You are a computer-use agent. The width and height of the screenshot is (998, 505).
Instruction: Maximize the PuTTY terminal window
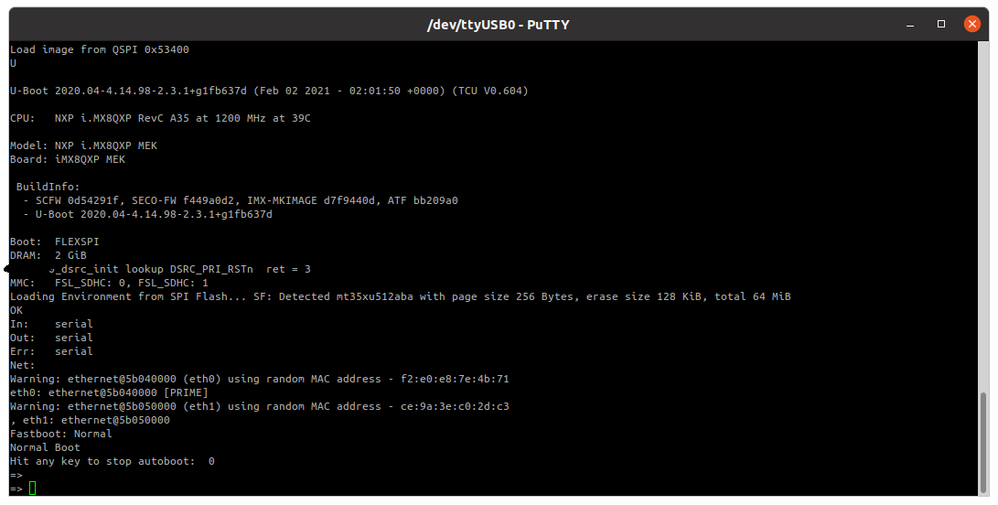[941, 23]
